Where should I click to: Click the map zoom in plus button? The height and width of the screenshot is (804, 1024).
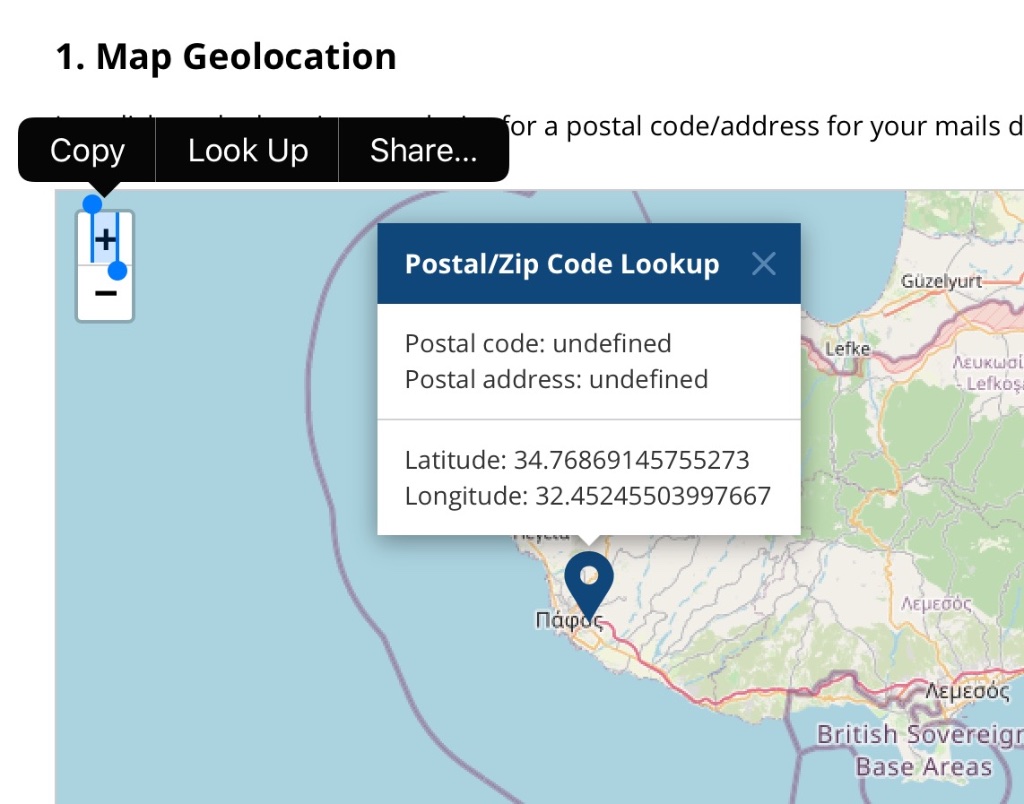(105, 240)
